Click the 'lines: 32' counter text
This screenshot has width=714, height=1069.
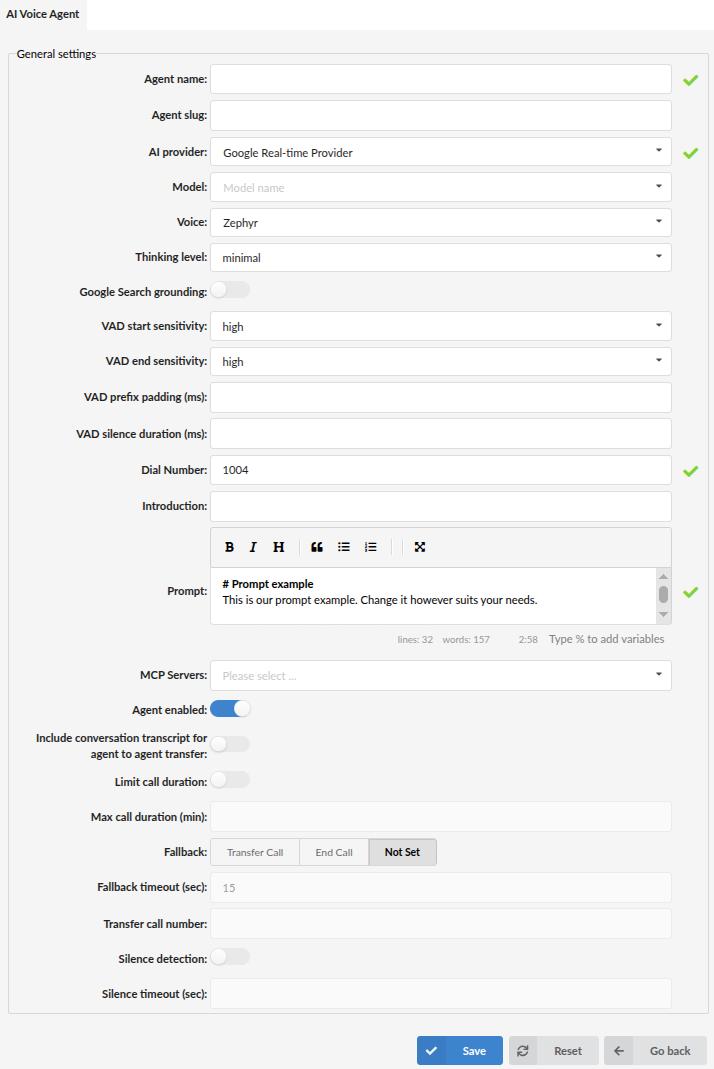[415, 639]
